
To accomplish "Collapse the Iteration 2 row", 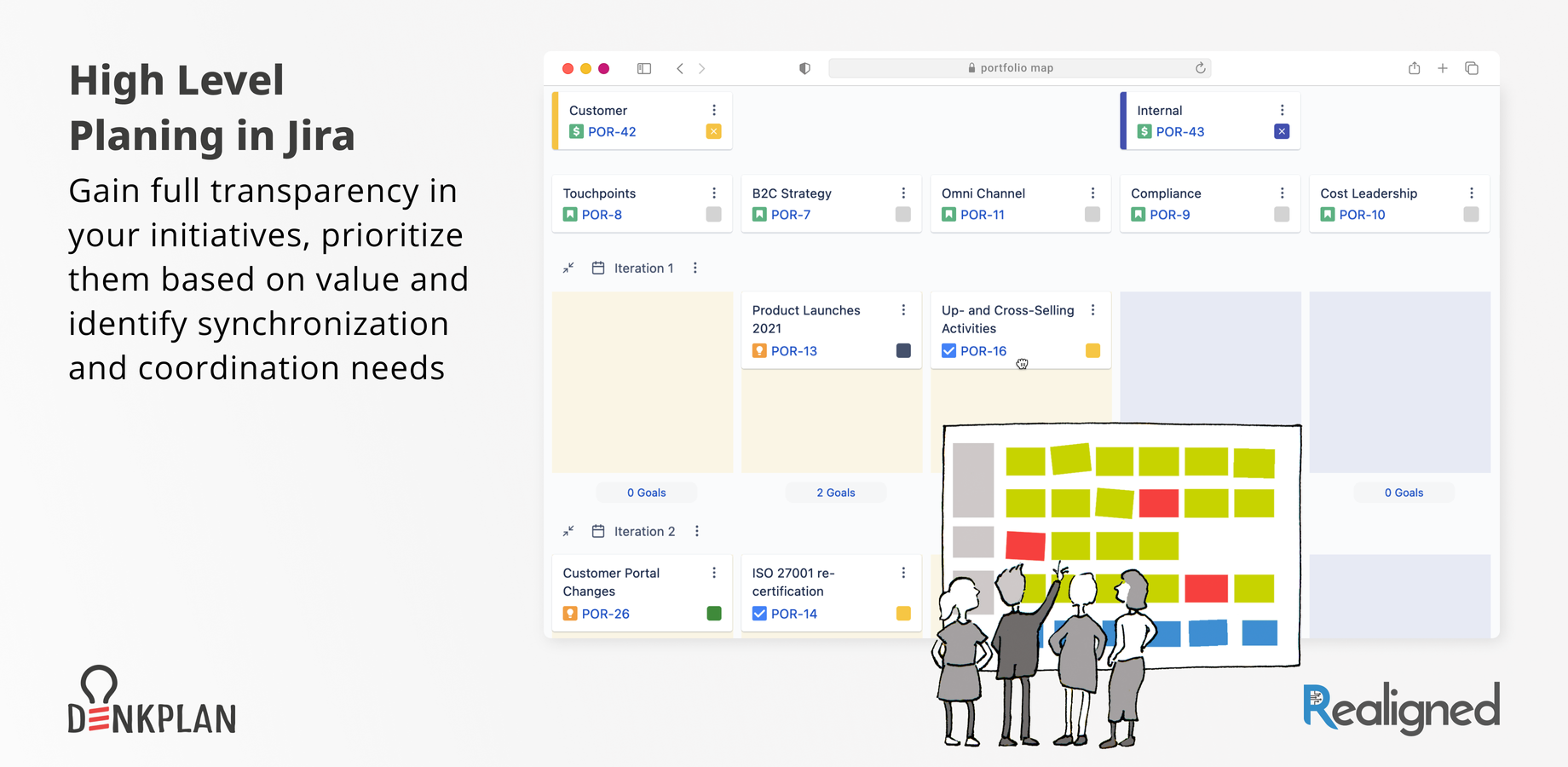I will coord(568,531).
